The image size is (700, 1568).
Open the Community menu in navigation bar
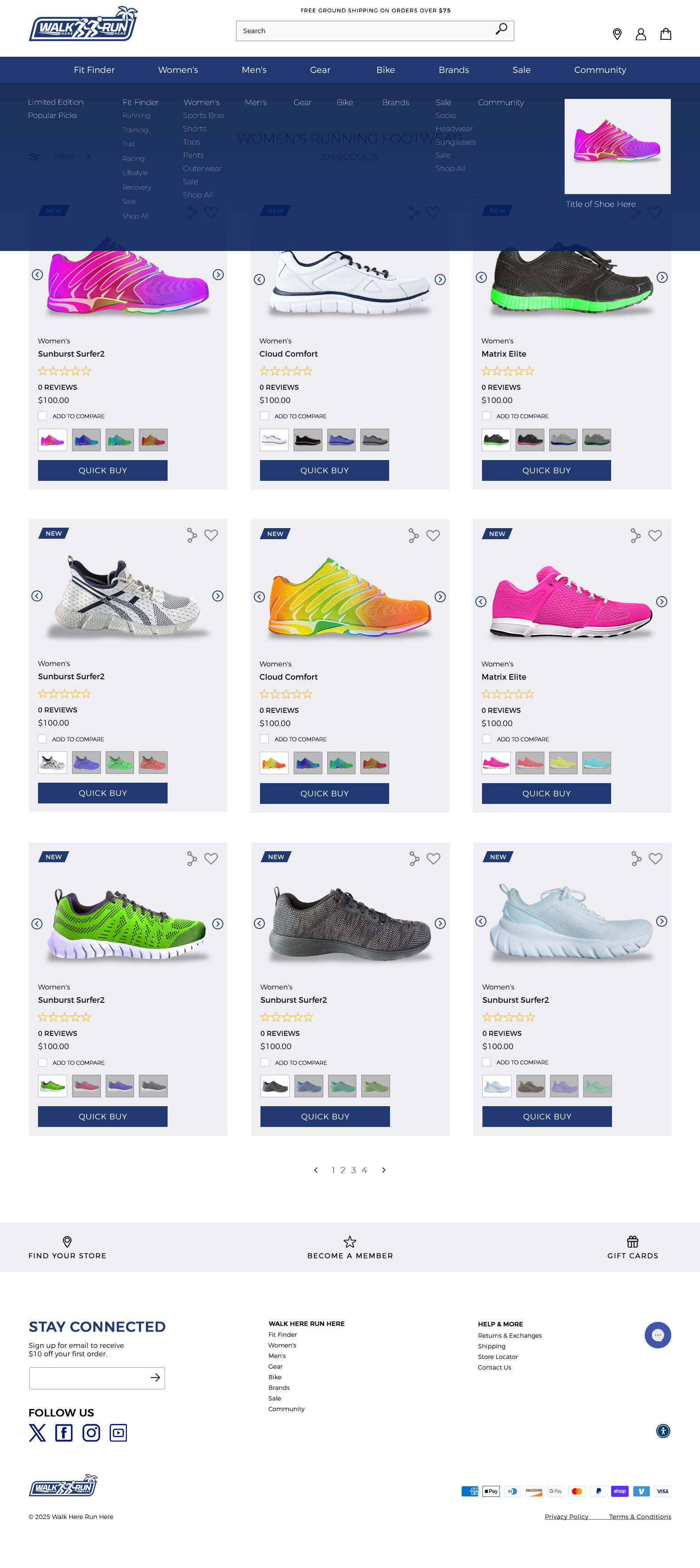pyautogui.click(x=600, y=70)
